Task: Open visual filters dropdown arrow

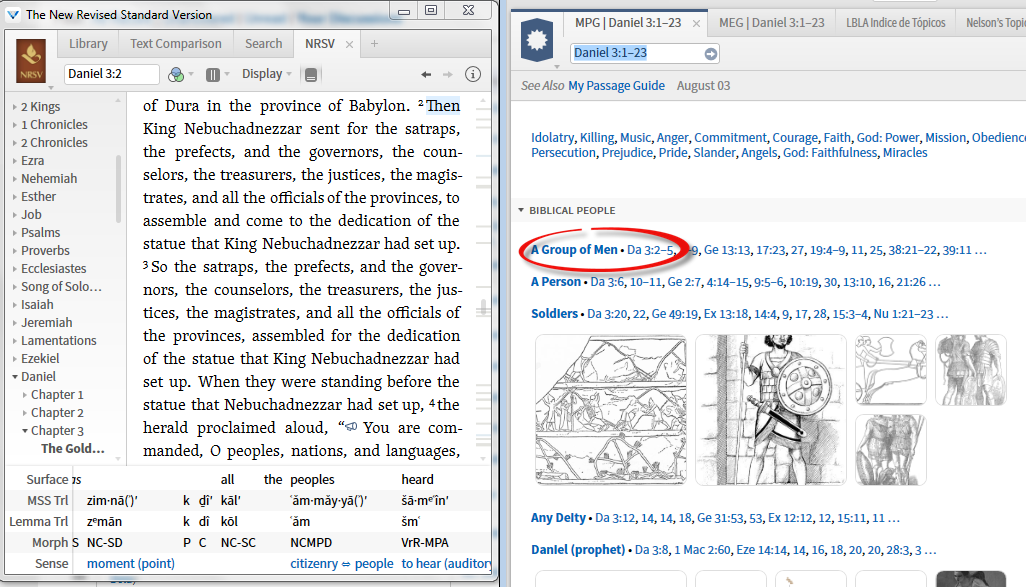Action: click(191, 75)
